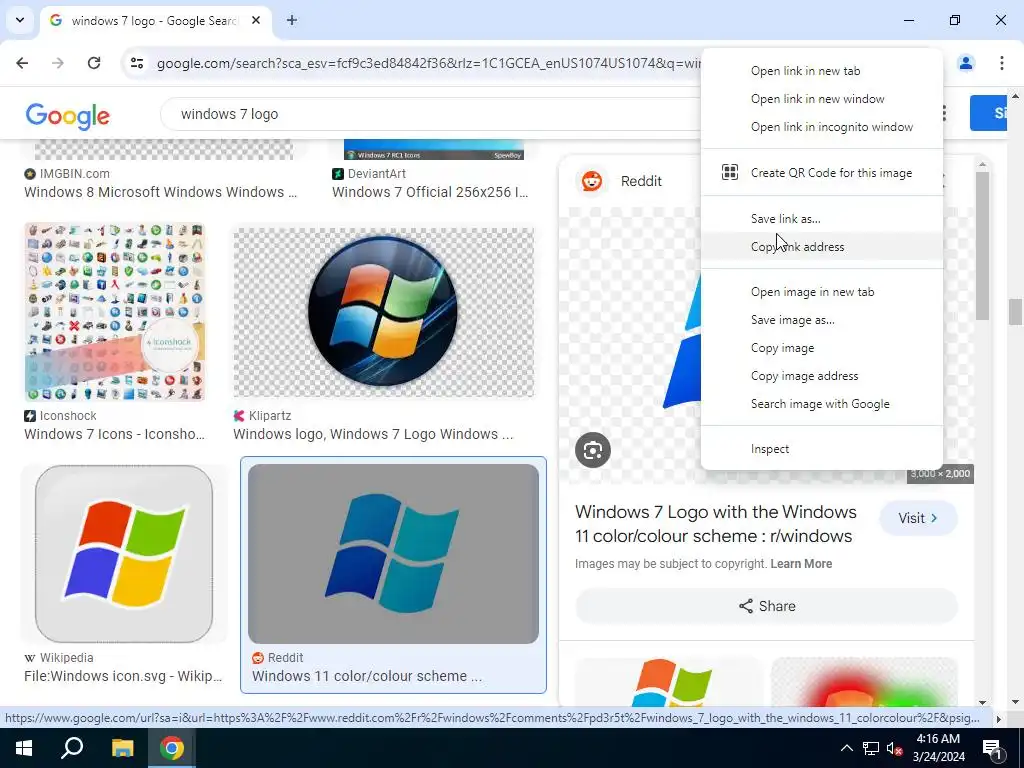
Task: Open taskbar search magnifier
Action: 72,748
